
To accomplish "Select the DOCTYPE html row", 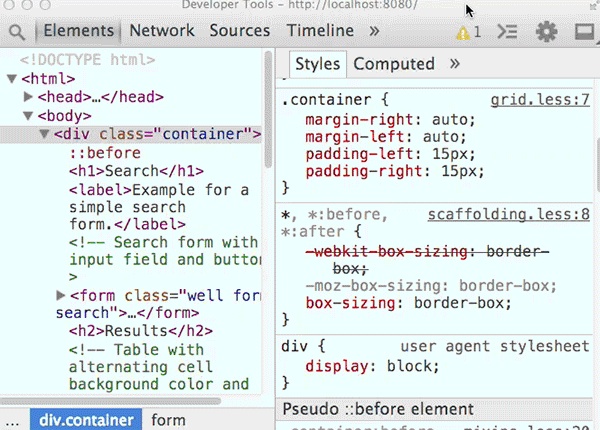I will coord(88,60).
